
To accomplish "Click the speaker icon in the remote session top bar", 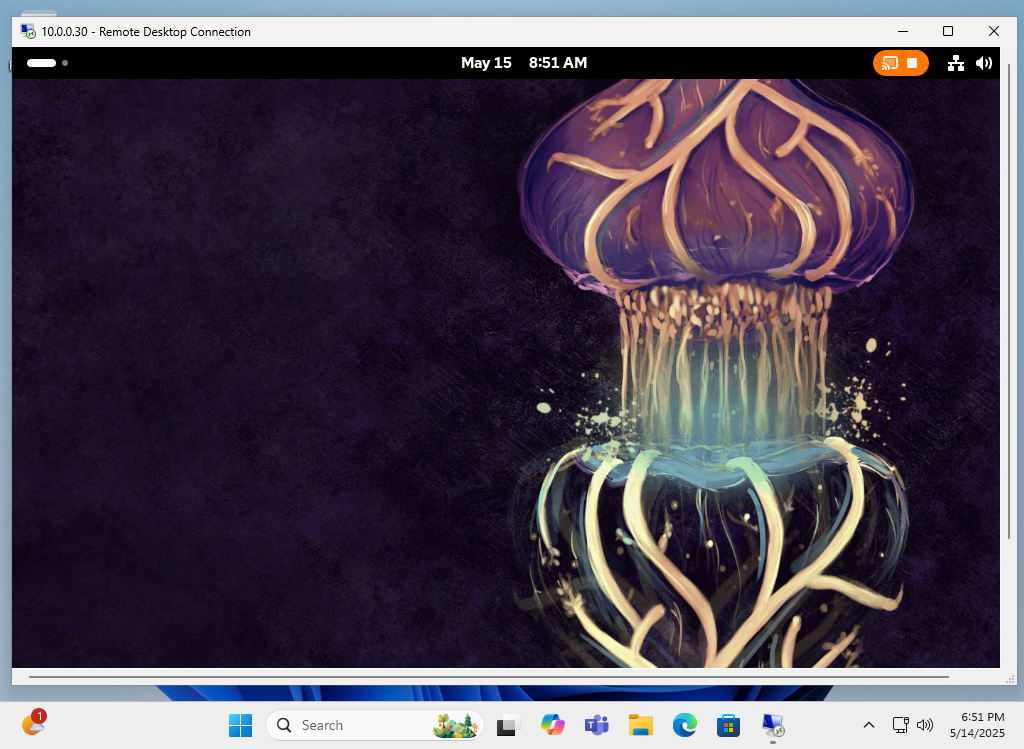I will point(984,62).
